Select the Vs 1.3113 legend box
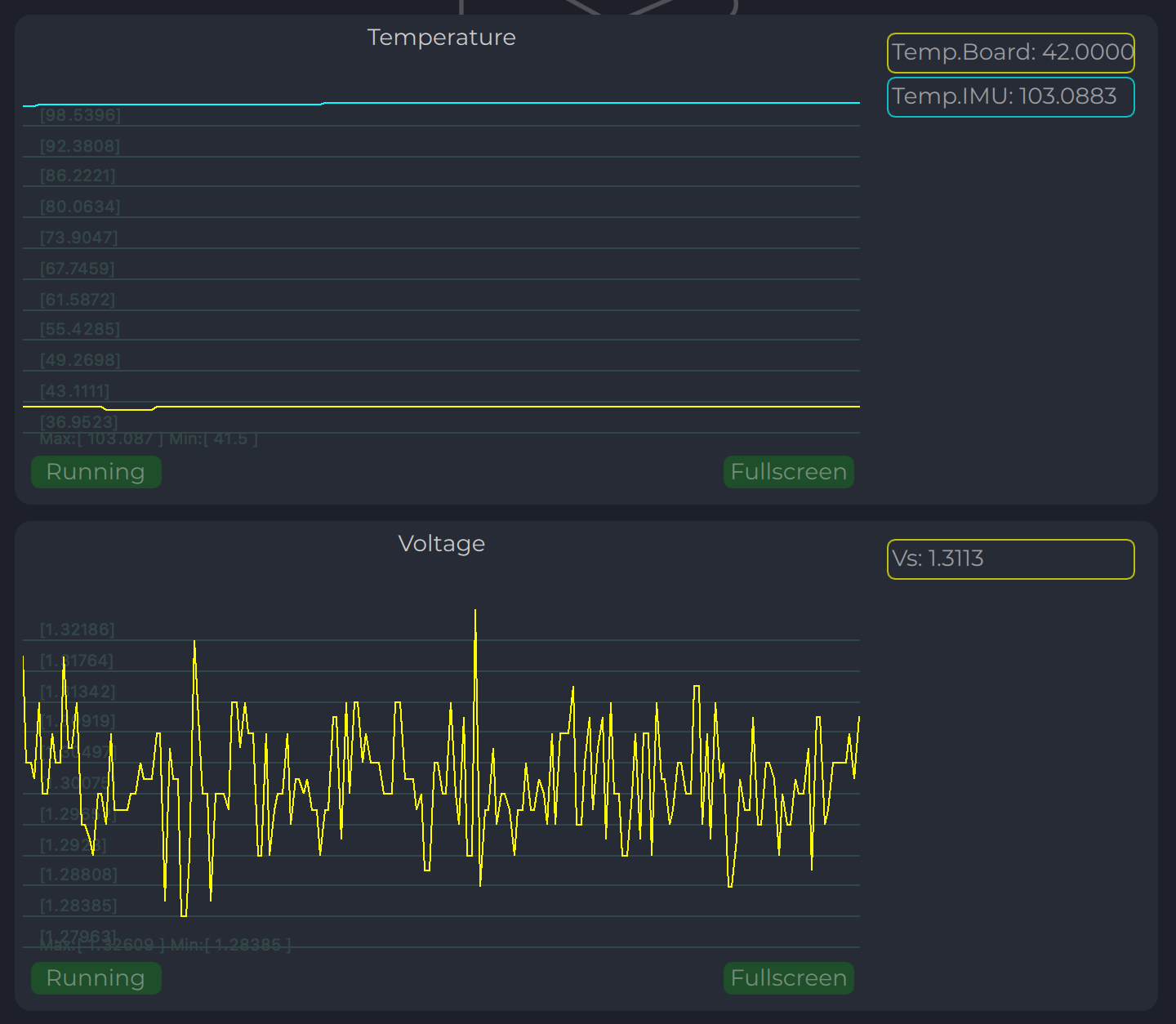 (1011, 559)
